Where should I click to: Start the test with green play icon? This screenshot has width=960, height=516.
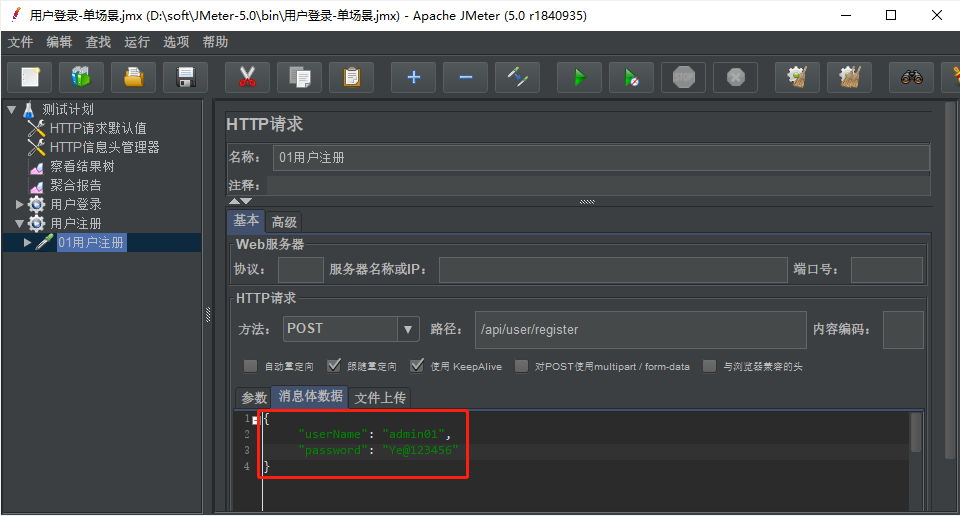click(x=579, y=77)
